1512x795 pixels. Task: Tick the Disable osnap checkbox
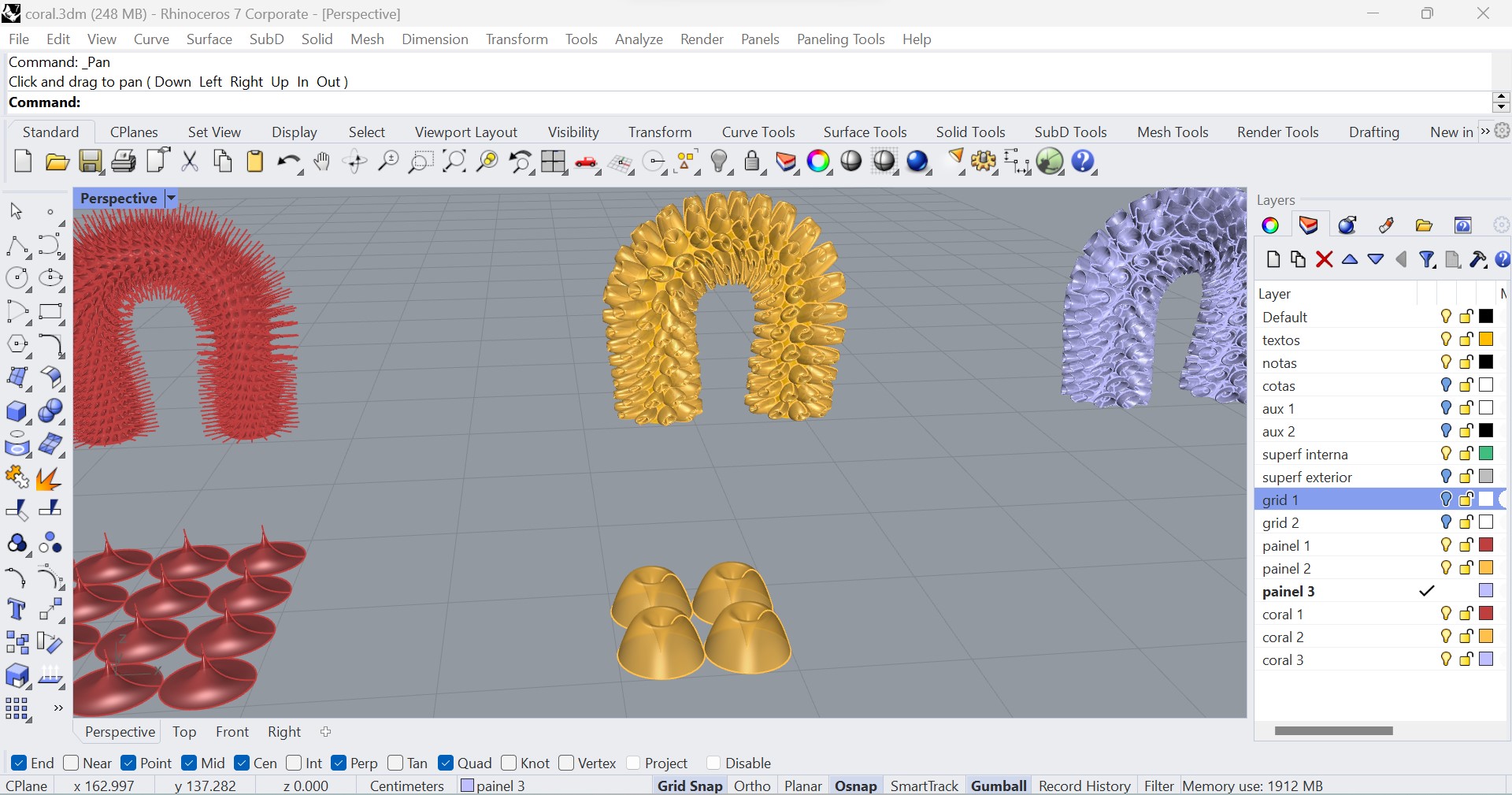tap(713, 763)
